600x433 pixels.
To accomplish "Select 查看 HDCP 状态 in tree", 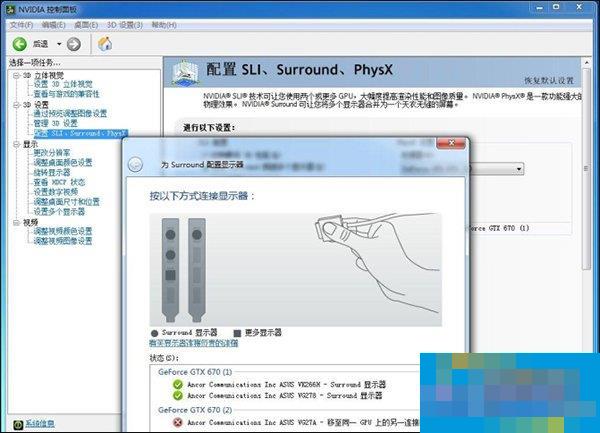I will [x=59, y=182].
